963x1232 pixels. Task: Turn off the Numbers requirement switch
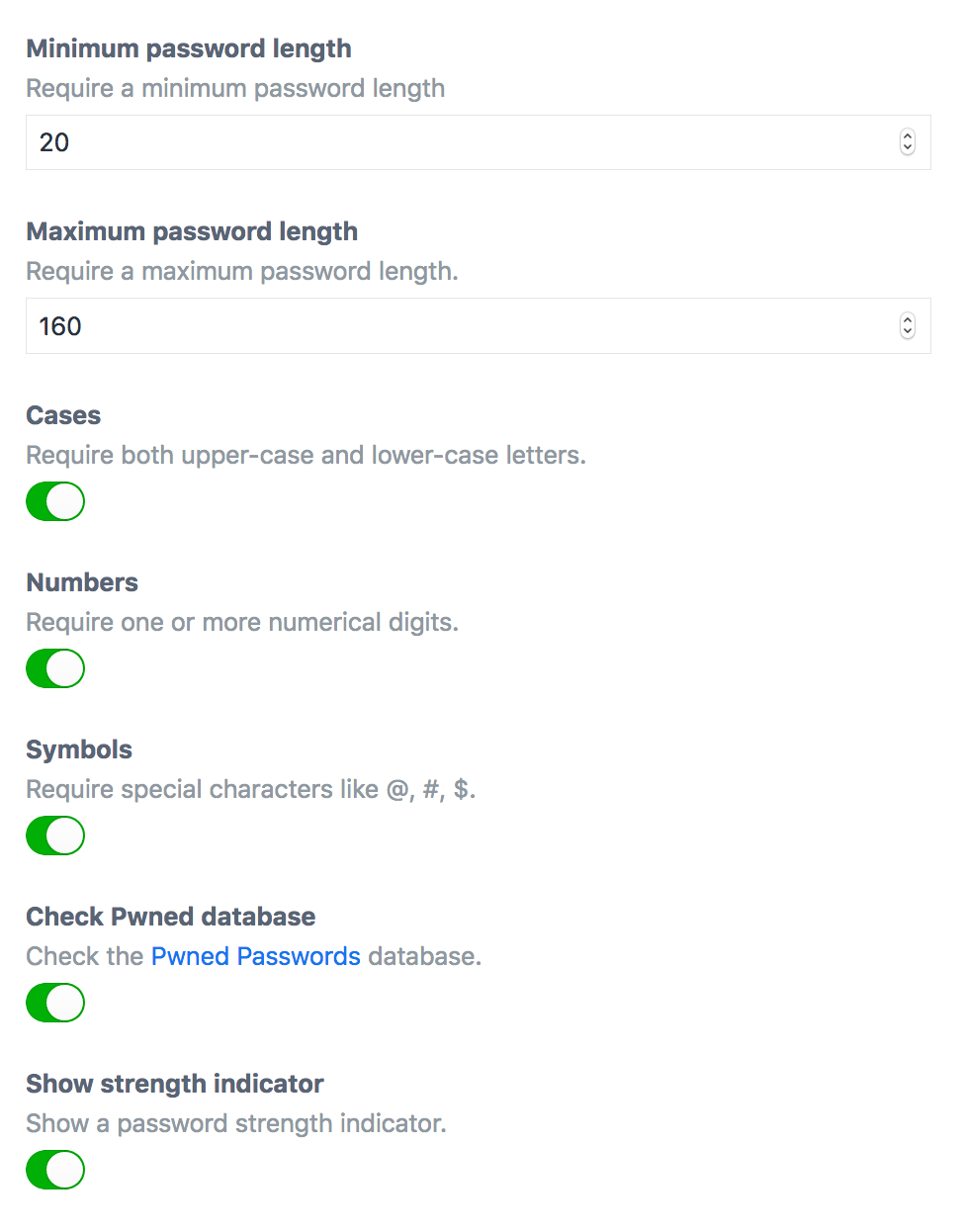point(55,668)
